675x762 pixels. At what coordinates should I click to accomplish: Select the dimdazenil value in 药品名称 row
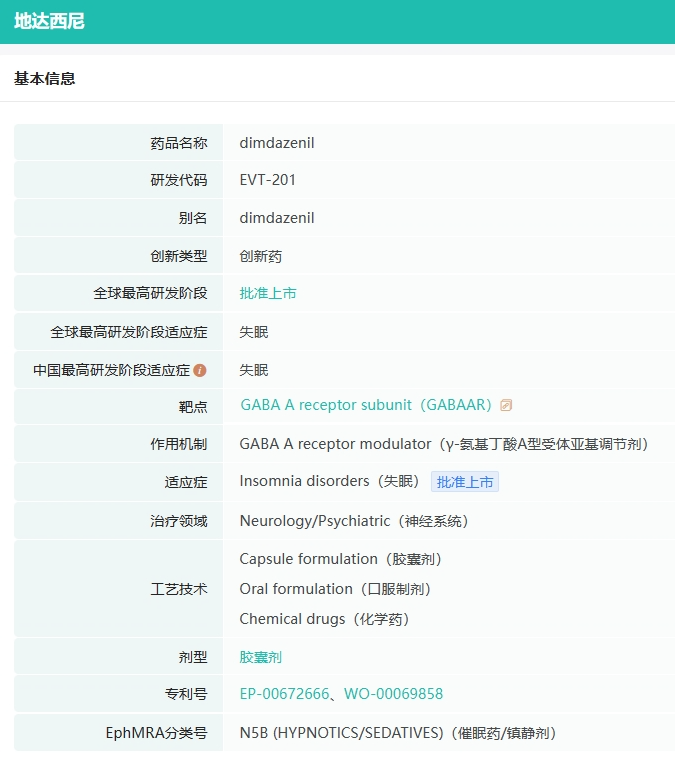point(277,143)
